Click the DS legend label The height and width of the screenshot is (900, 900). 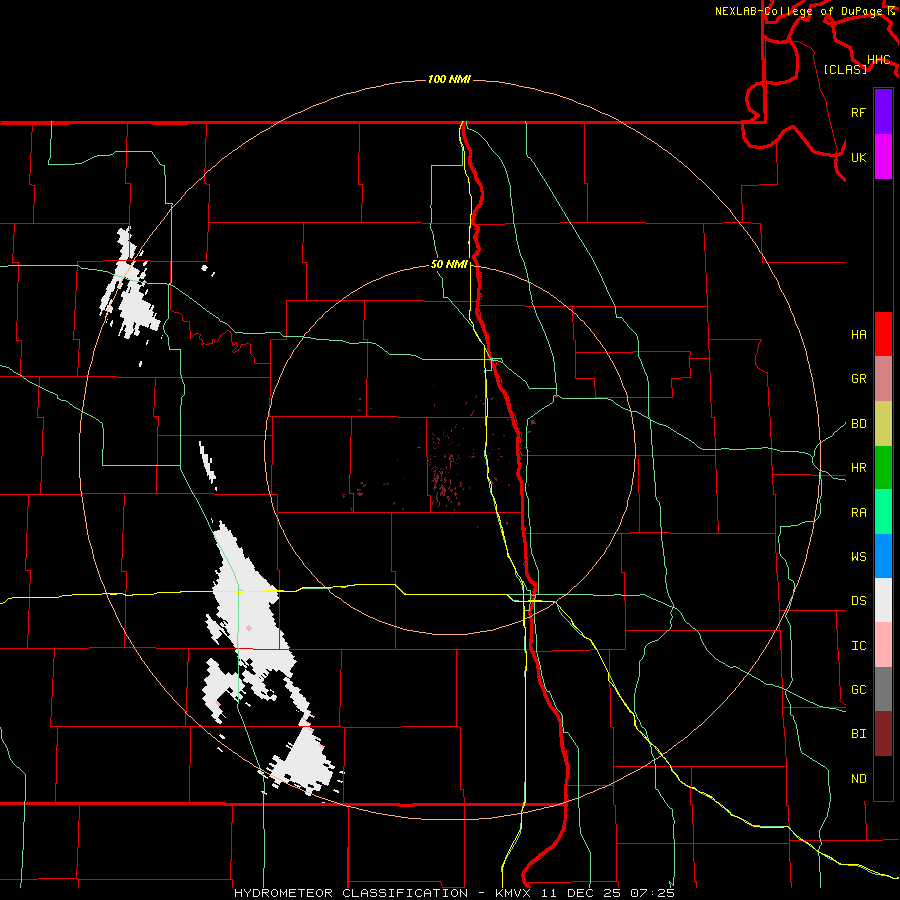pos(859,601)
